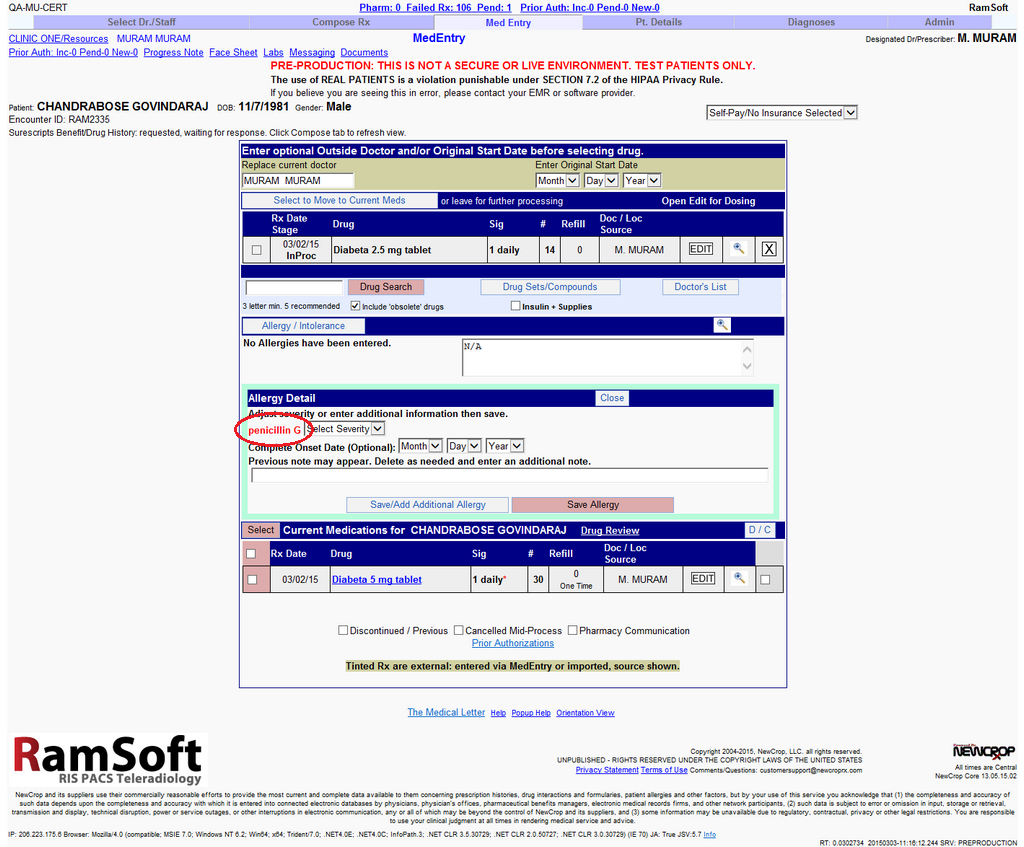Check the Discontinued / Previous checkbox
This screenshot has height=847, width=1024.
click(343, 631)
